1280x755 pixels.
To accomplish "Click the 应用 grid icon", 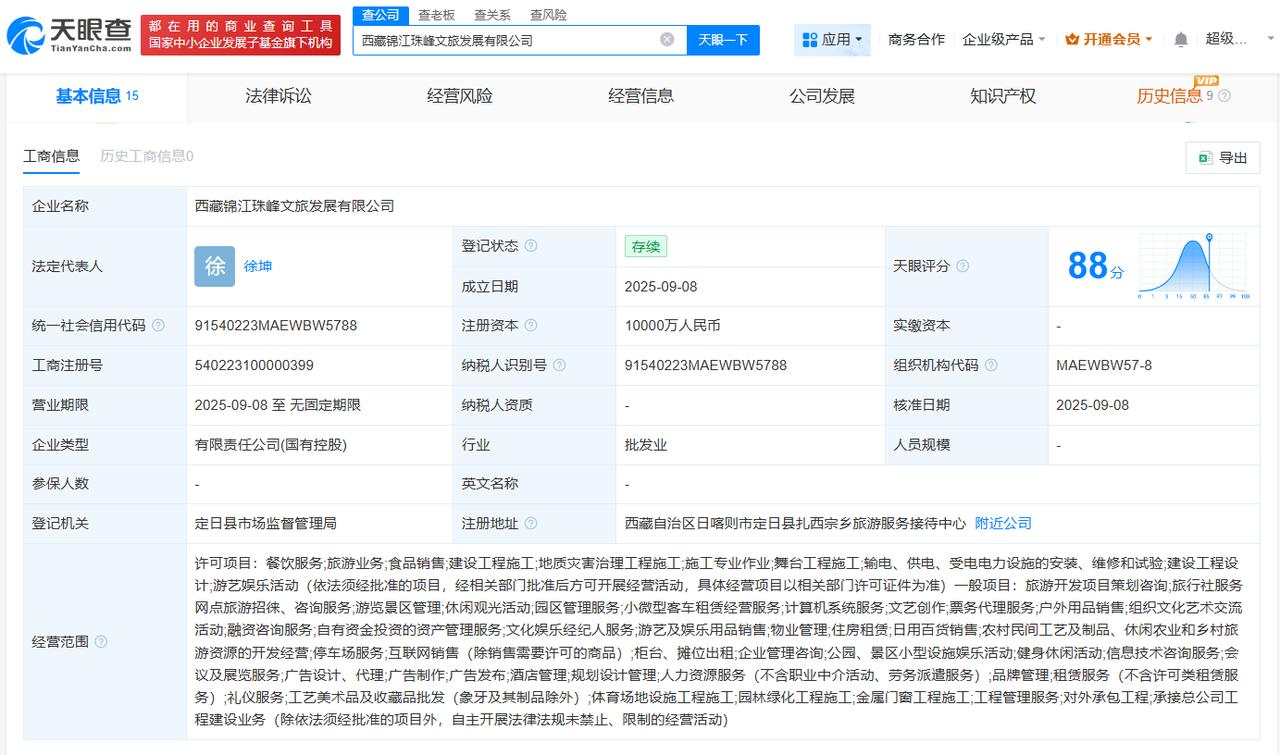I will (x=809, y=40).
